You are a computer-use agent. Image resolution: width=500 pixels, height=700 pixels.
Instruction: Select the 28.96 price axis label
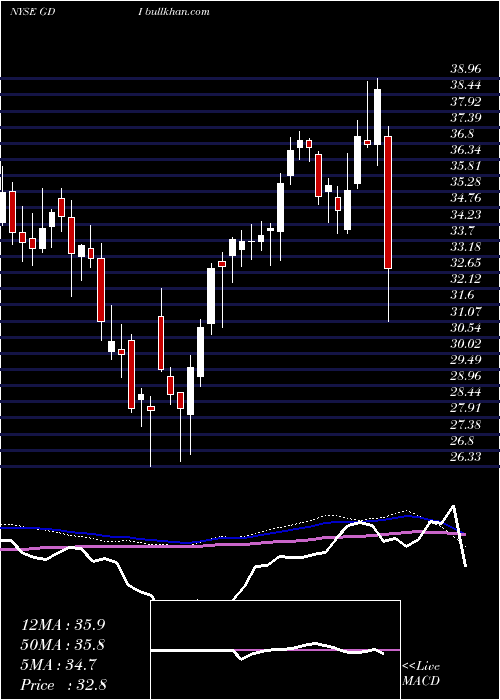coord(466,376)
